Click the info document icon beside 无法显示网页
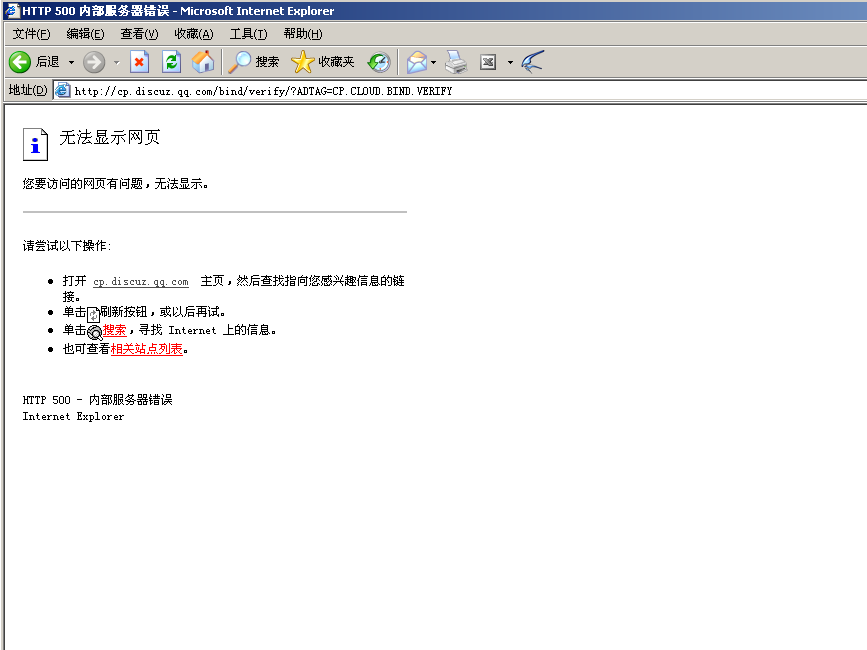The image size is (867, 650). point(35,144)
